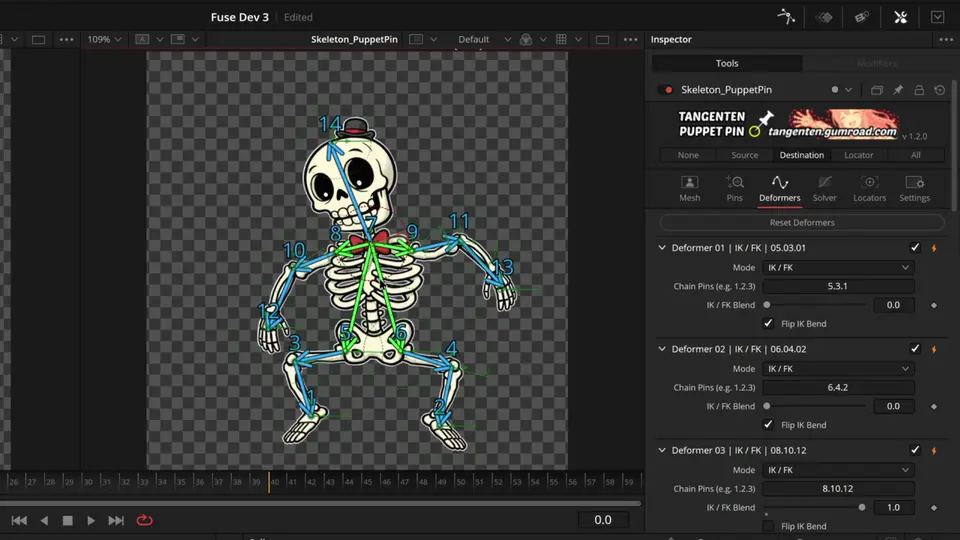Open the Deformer 01 Mode dropdown
This screenshot has height=540, width=960.
click(838, 268)
